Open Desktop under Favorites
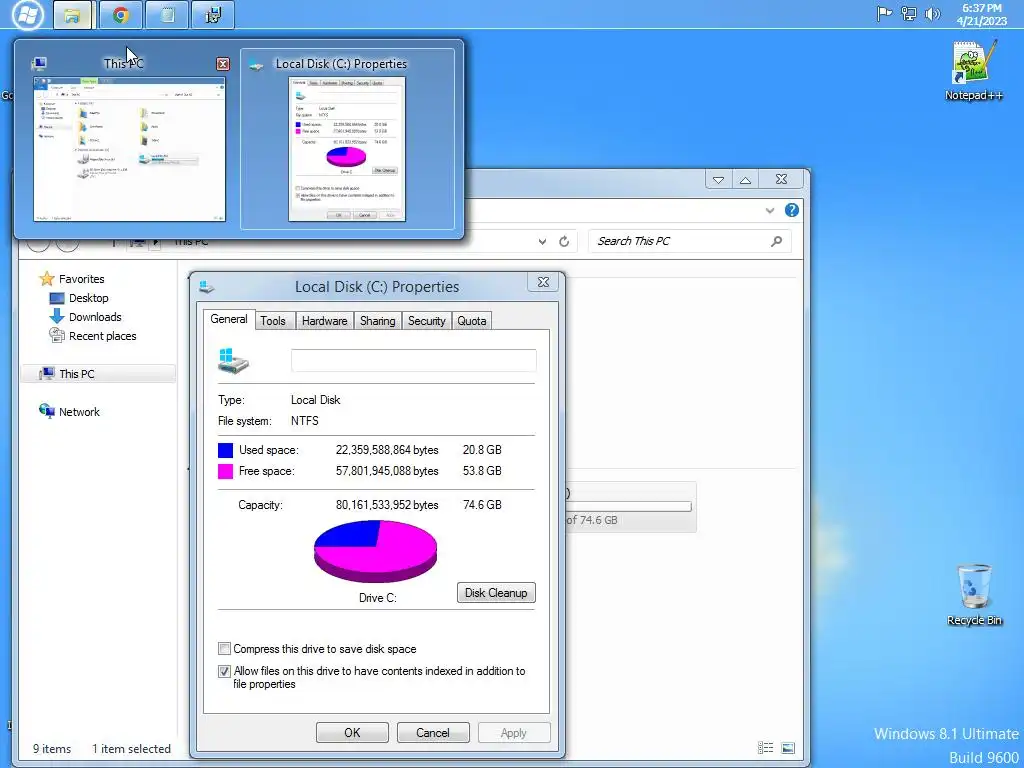Image resolution: width=1024 pixels, height=768 pixels. (x=89, y=298)
